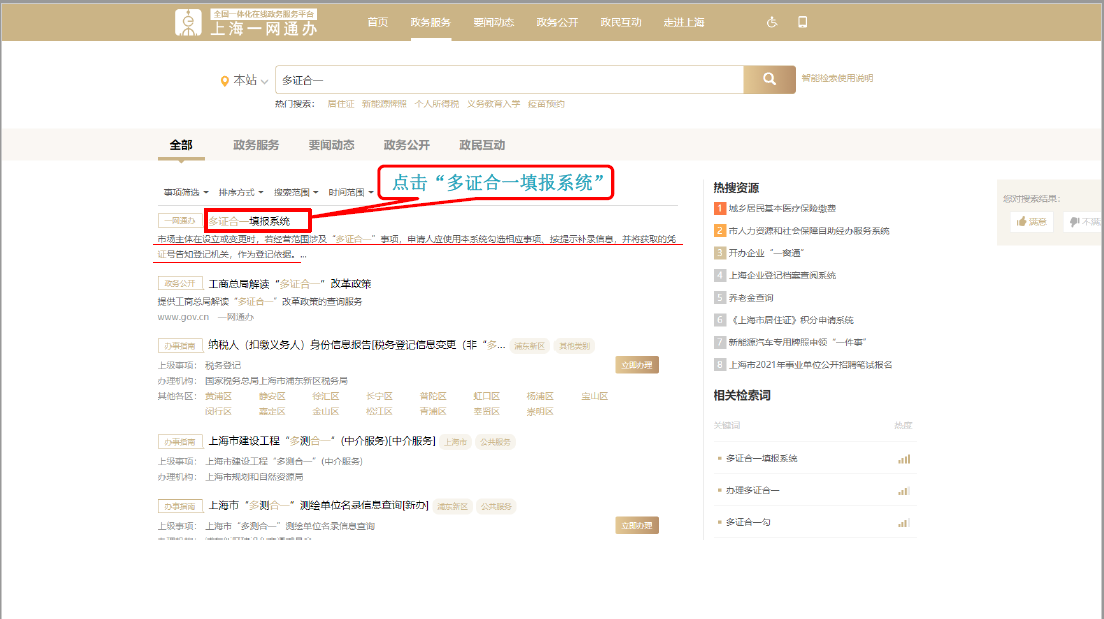Click the location pin beside 本站
The height and width of the screenshot is (619, 1104).
point(225,81)
